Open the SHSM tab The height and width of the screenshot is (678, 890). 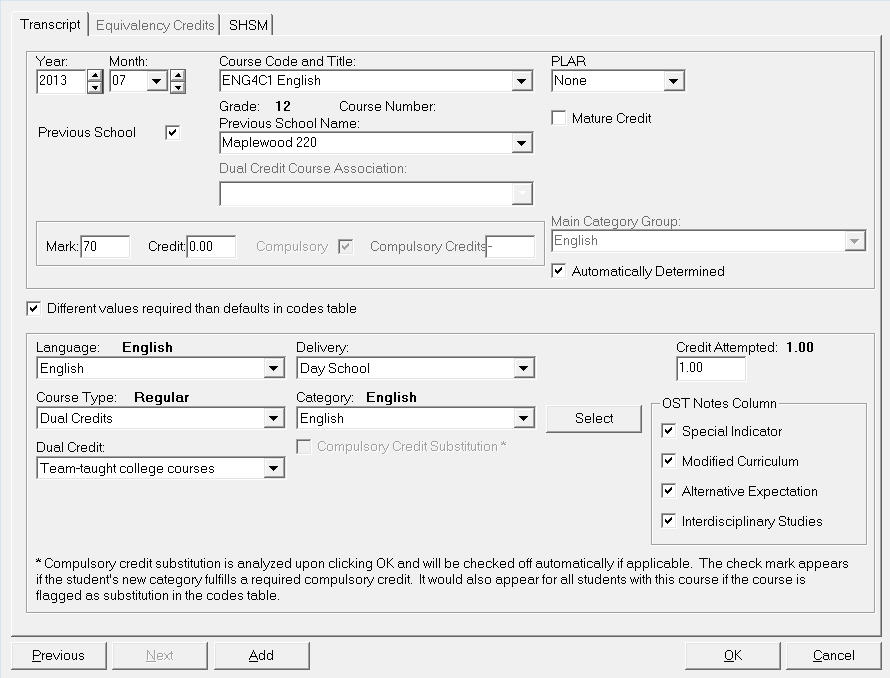click(x=248, y=25)
